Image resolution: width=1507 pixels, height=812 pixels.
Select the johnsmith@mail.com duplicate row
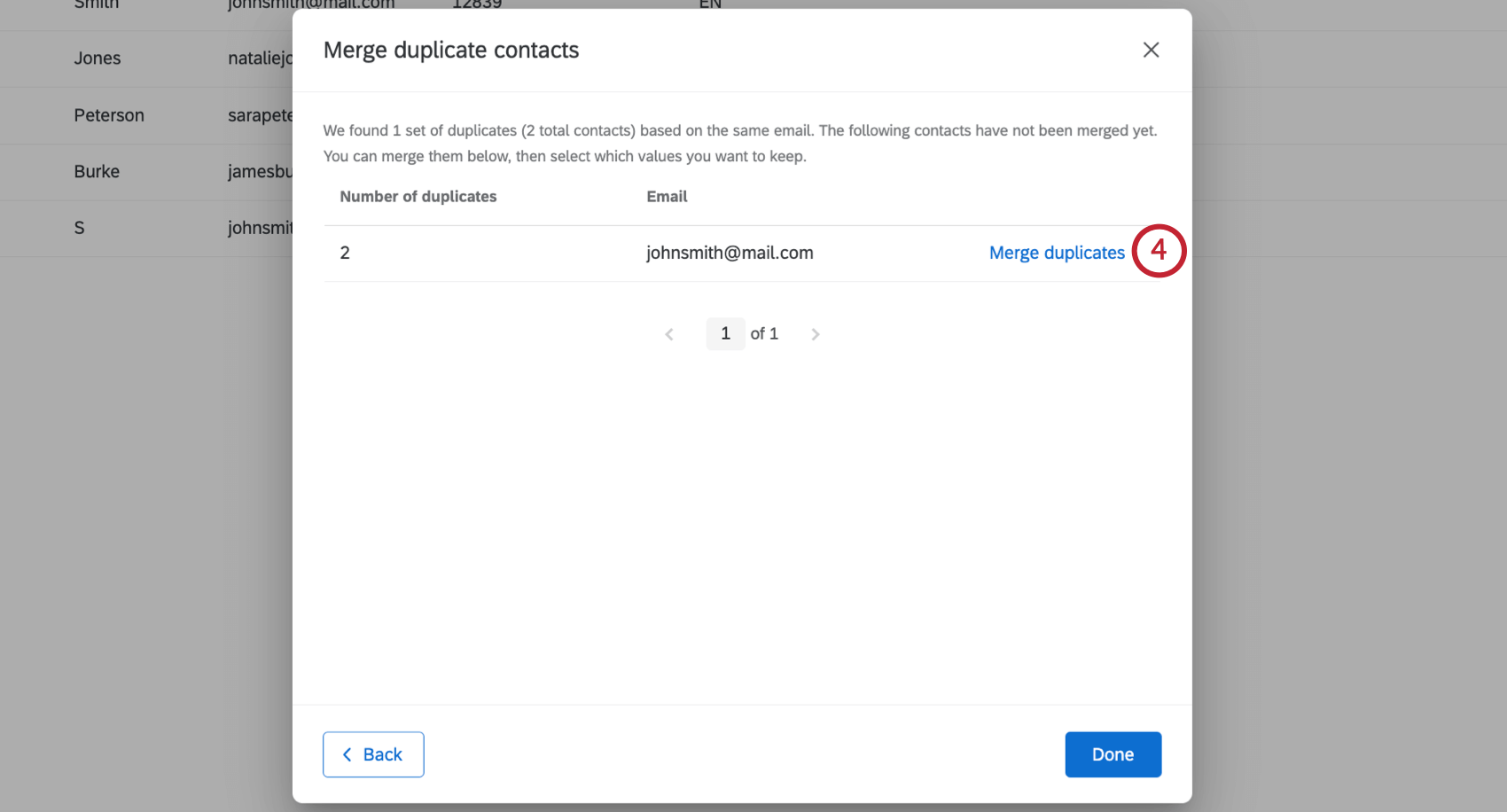[x=729, y=253]
